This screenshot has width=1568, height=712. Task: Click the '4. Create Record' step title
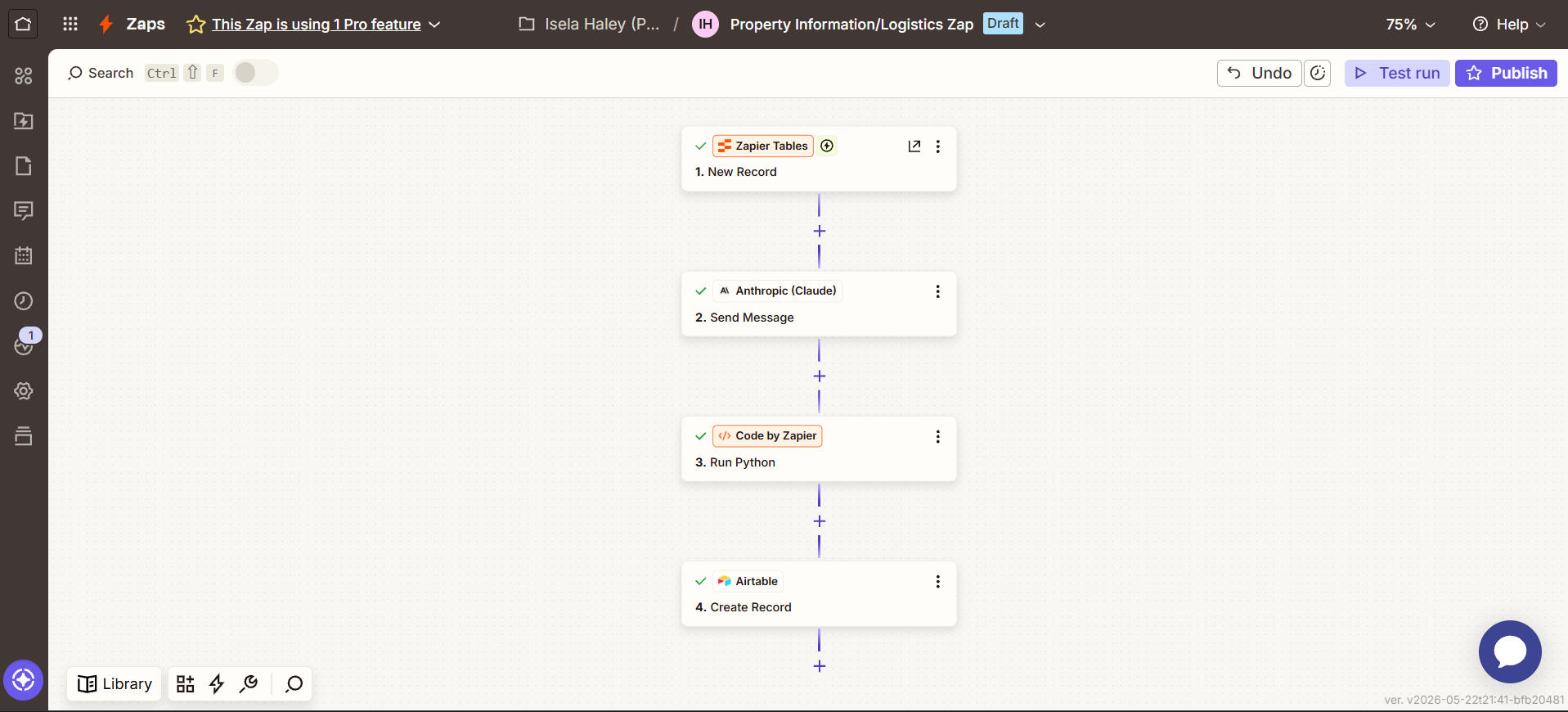coord(744,607)
